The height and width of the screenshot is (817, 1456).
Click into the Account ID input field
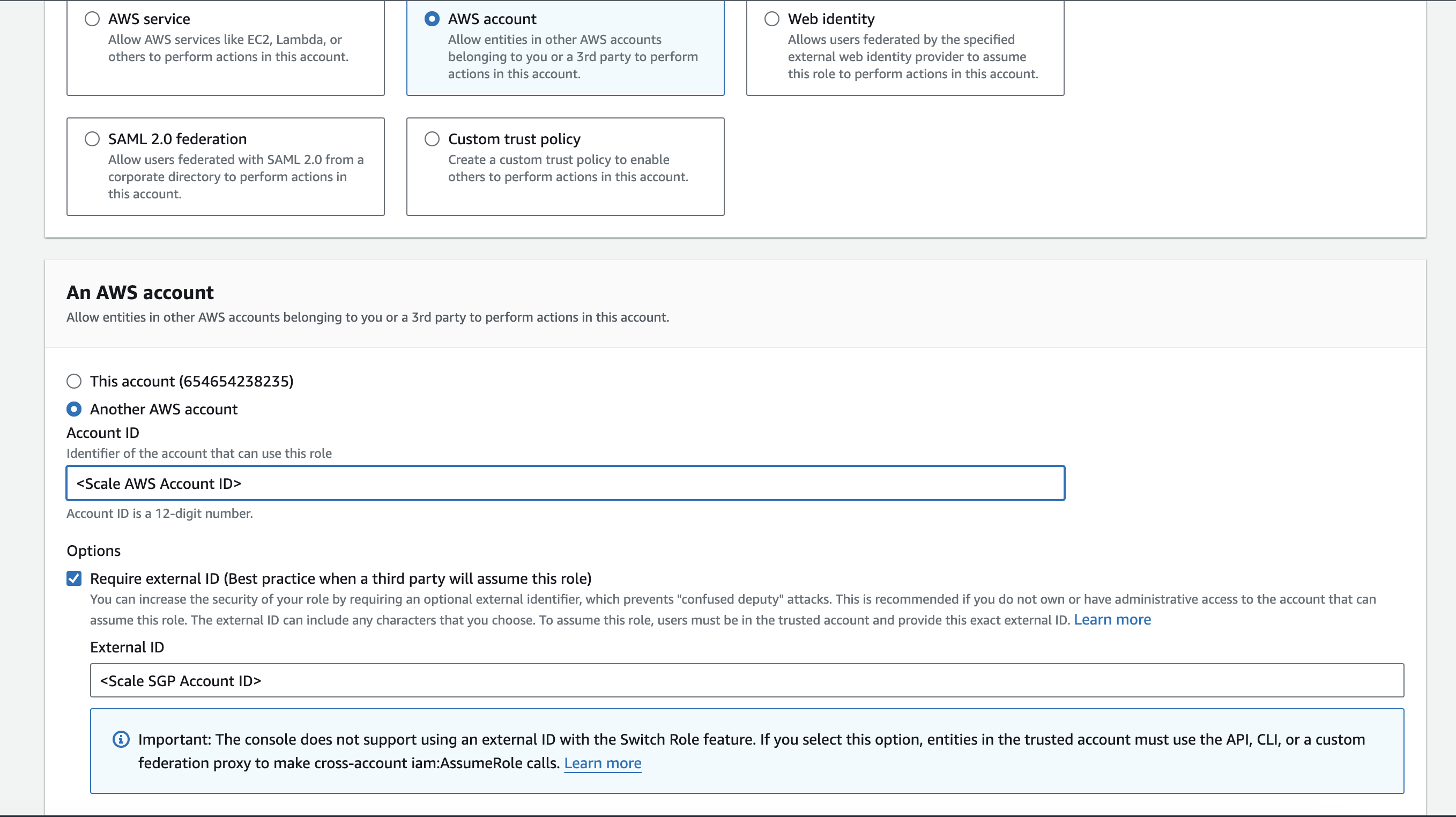(565, 484)
